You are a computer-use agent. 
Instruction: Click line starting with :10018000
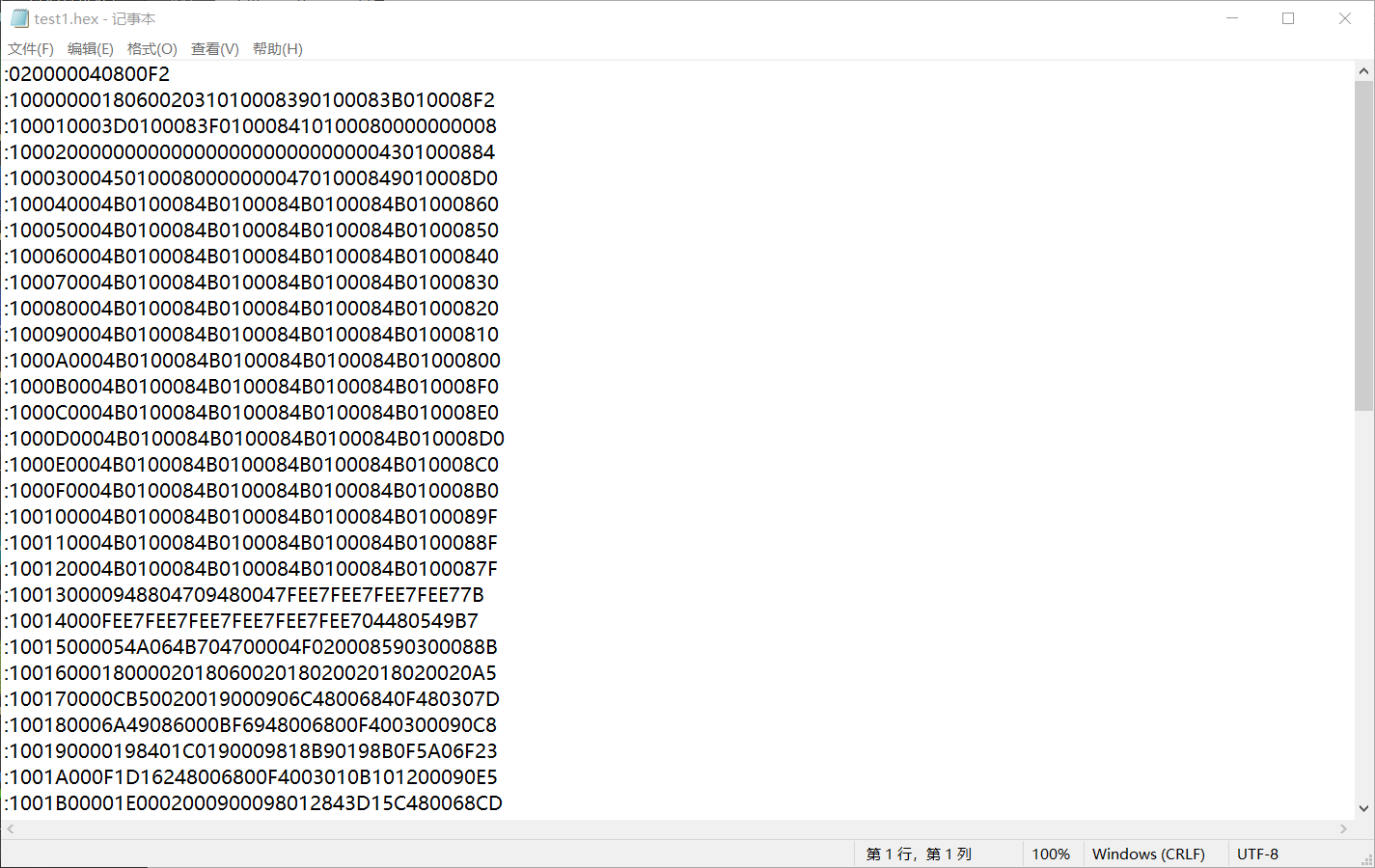pos(250,725)
